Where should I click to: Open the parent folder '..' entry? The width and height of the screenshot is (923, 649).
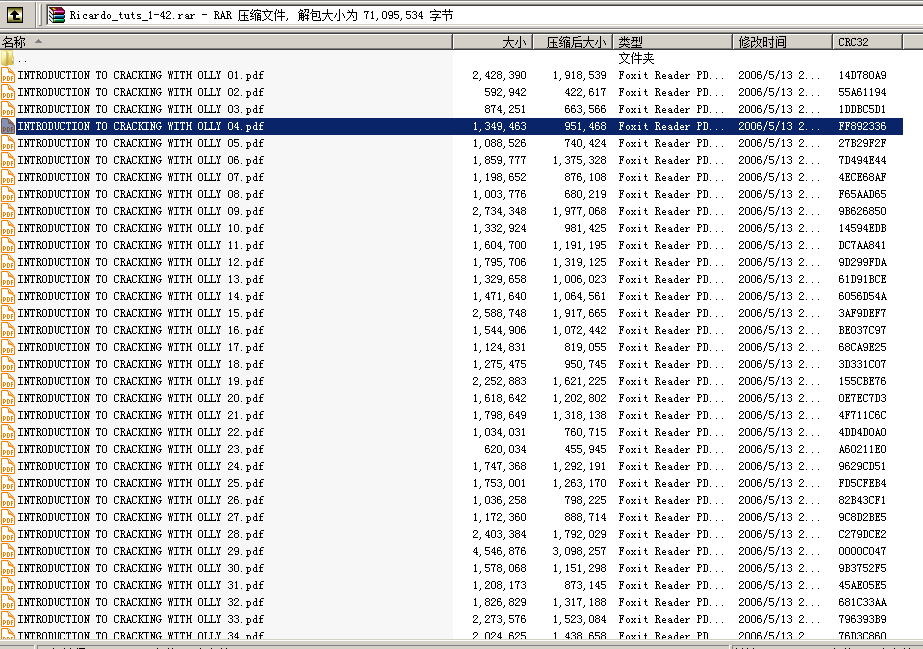15,59
